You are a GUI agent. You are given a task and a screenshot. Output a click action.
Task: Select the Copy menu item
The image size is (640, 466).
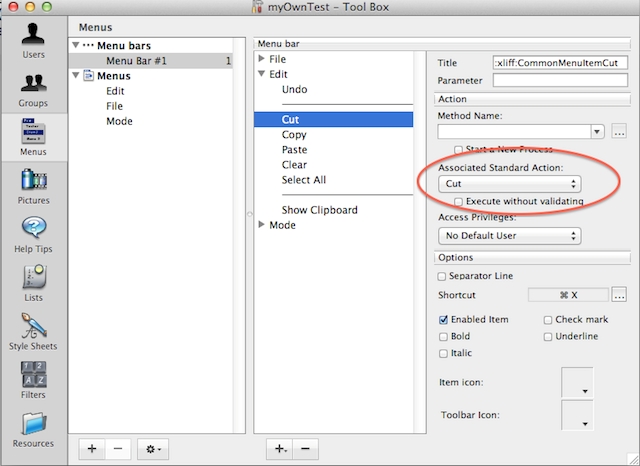[294, 135]
